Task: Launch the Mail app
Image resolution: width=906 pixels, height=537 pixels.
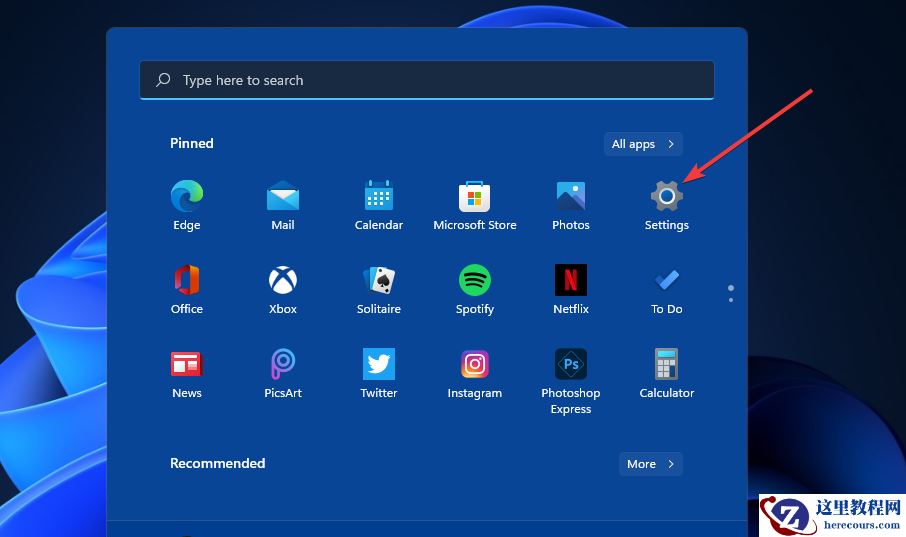Action: coord(283,205)
